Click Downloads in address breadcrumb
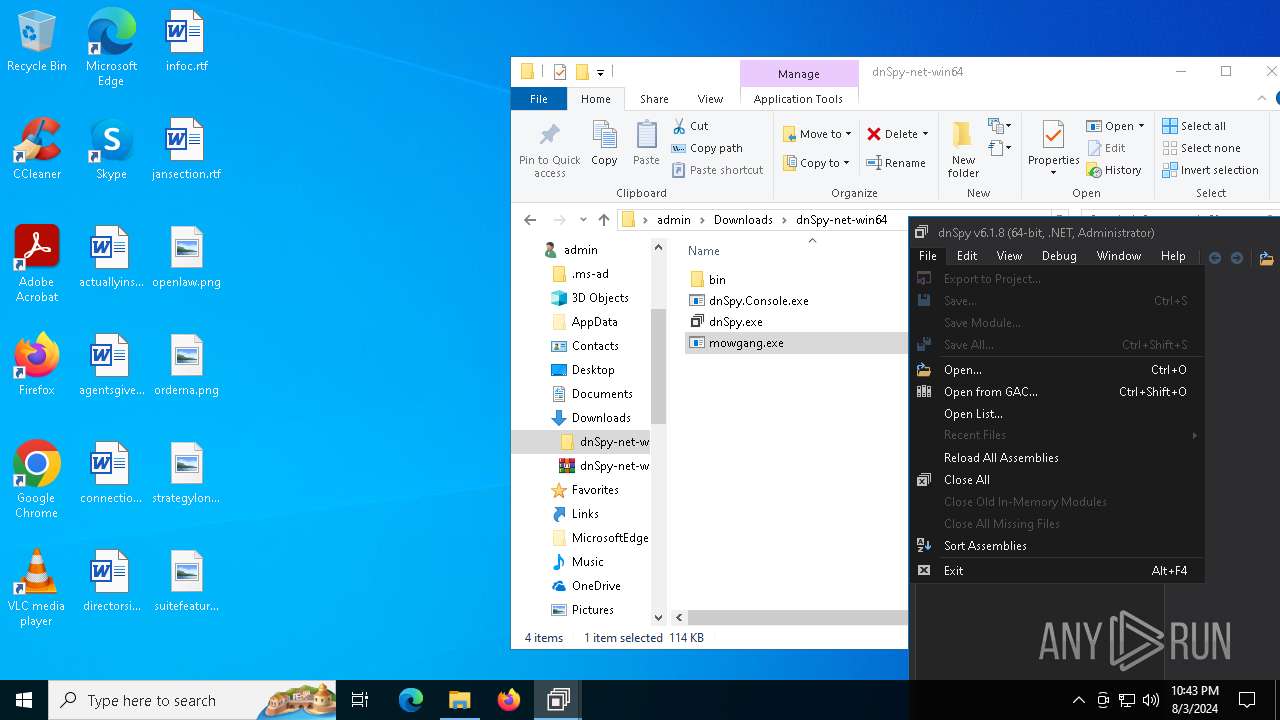This screenshot has width=1280, height=720. click(743, 220)
